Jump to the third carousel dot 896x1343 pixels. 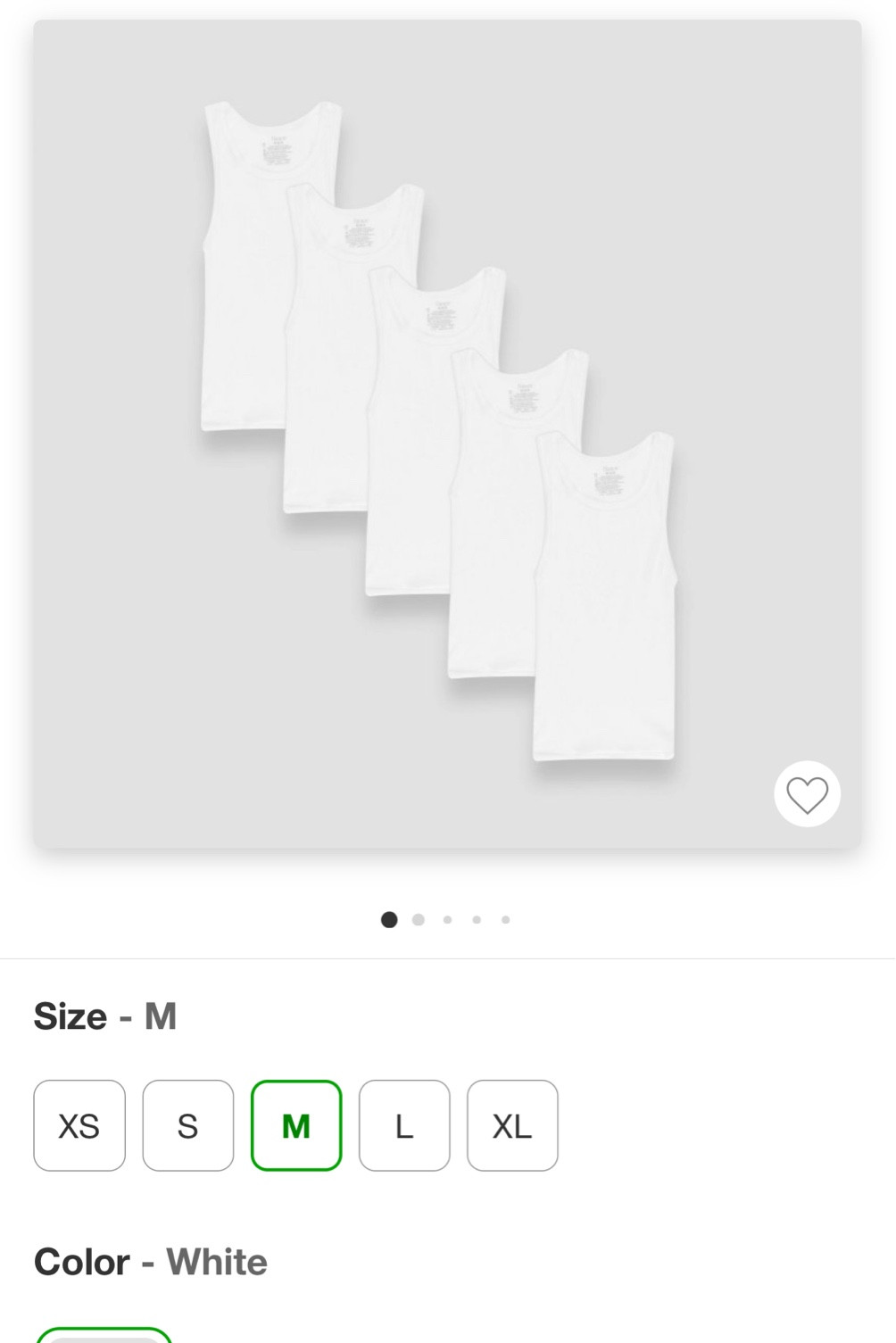pyautogui.click(x=448, y=920)
